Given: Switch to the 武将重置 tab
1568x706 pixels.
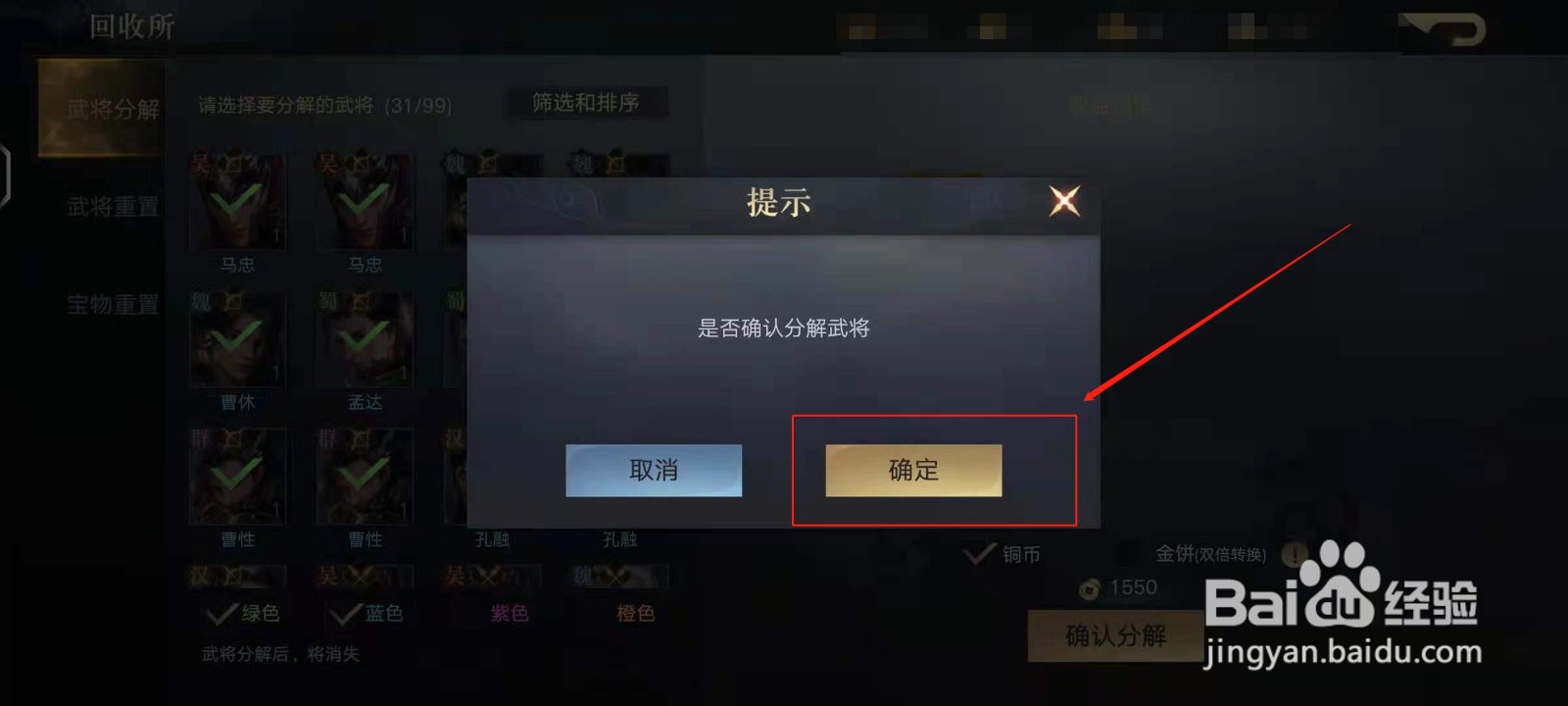Looking at the screenshot, I should coord(112,207).
